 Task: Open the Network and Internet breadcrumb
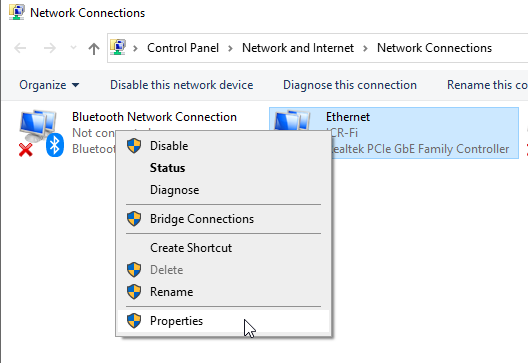click(x=298, y=48)
